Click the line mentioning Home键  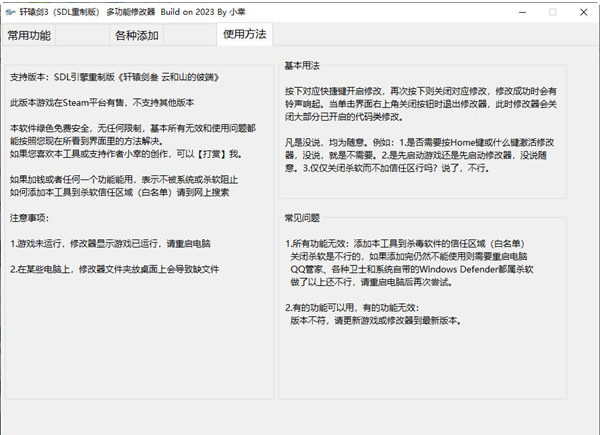(420, 142)
